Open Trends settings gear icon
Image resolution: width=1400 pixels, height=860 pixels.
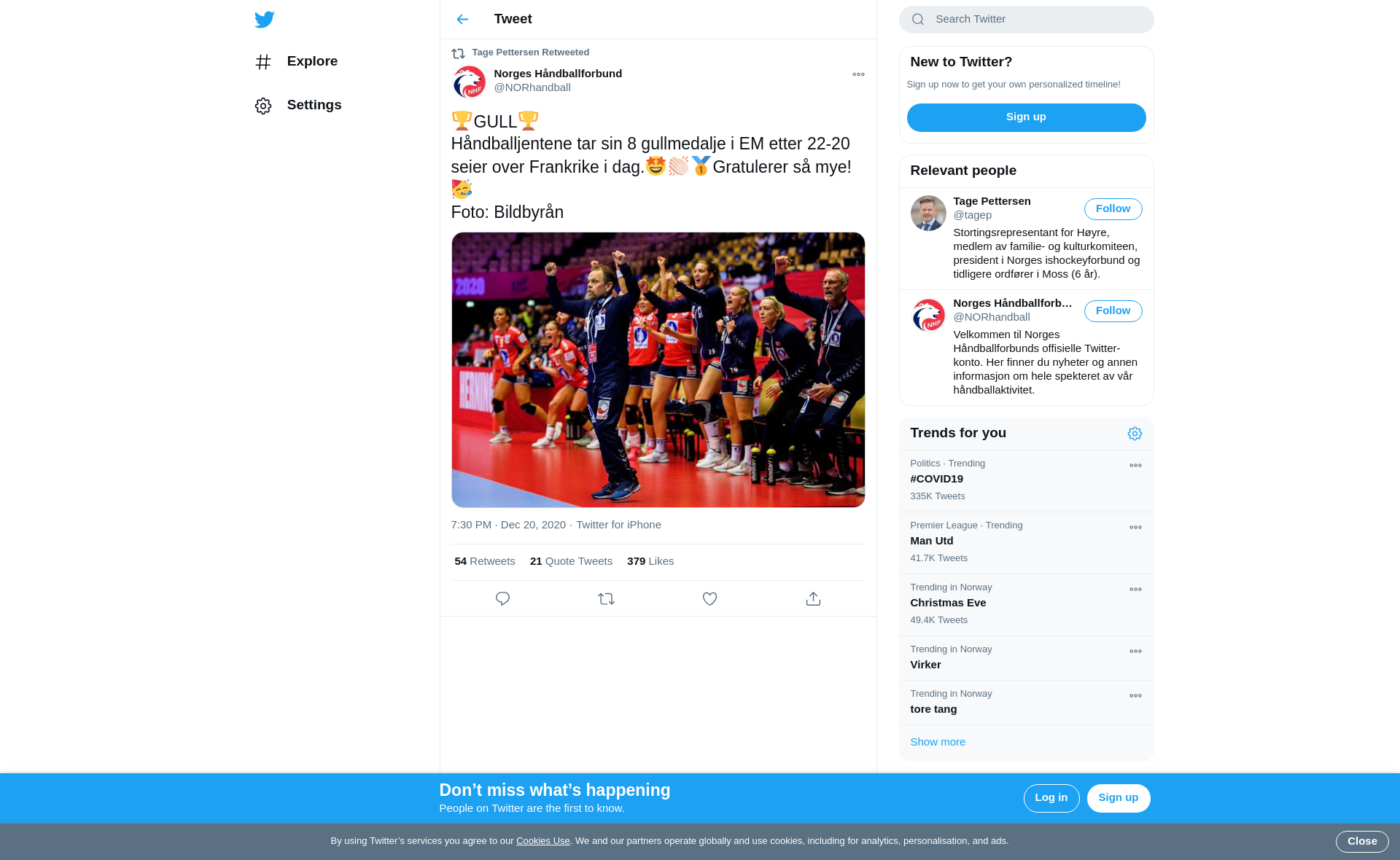(x=1135, y=434)
